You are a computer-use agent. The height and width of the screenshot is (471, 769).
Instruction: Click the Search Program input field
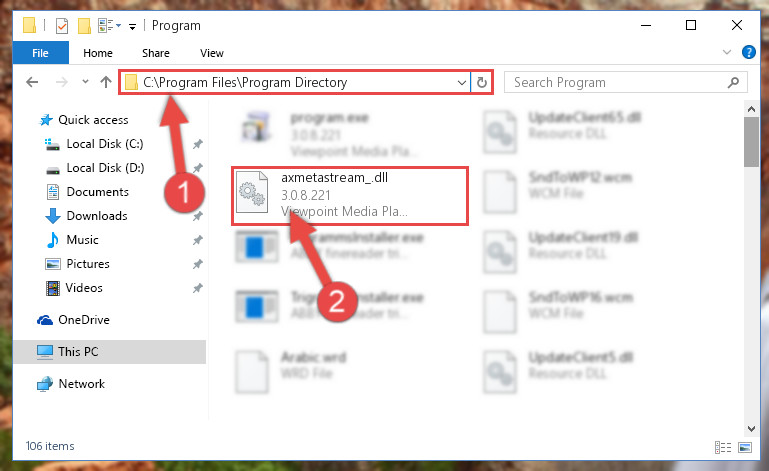click(x=619, y=82)
